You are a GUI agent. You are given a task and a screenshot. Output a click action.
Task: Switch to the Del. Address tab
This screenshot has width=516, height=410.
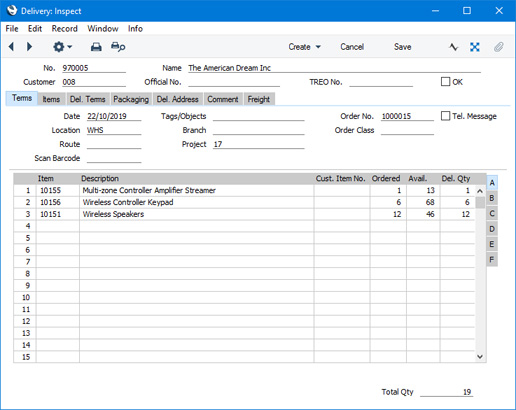[178, 99]
